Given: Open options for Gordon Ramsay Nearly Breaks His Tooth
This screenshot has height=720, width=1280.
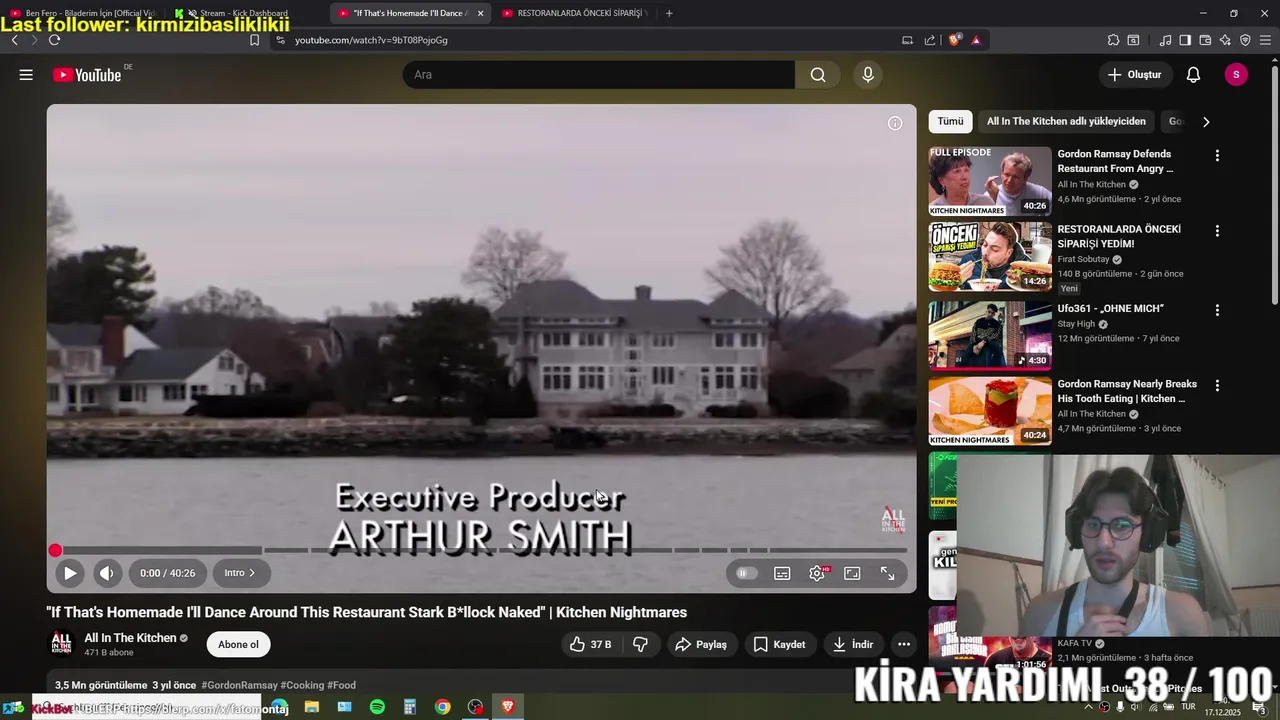Looking at the screenshot, I should pos(1217,386).
